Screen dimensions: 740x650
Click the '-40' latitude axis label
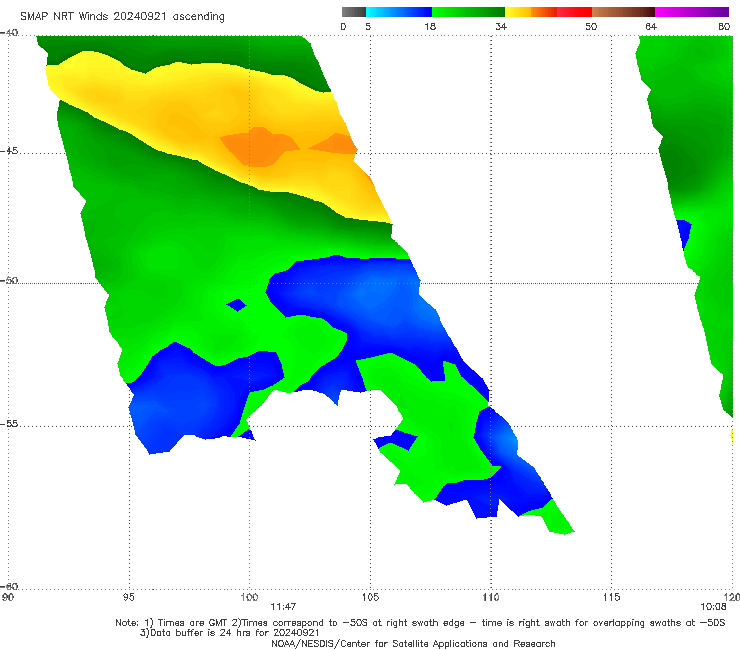point(9,33)
